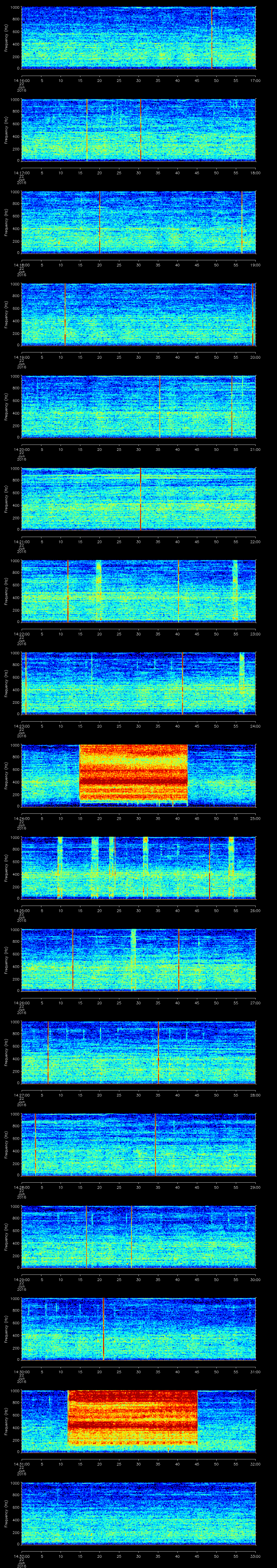Viewport: 277px width, 1568px height.
Task: Click the 14:26:00 start time label
Action: [x=21, y=1003]
